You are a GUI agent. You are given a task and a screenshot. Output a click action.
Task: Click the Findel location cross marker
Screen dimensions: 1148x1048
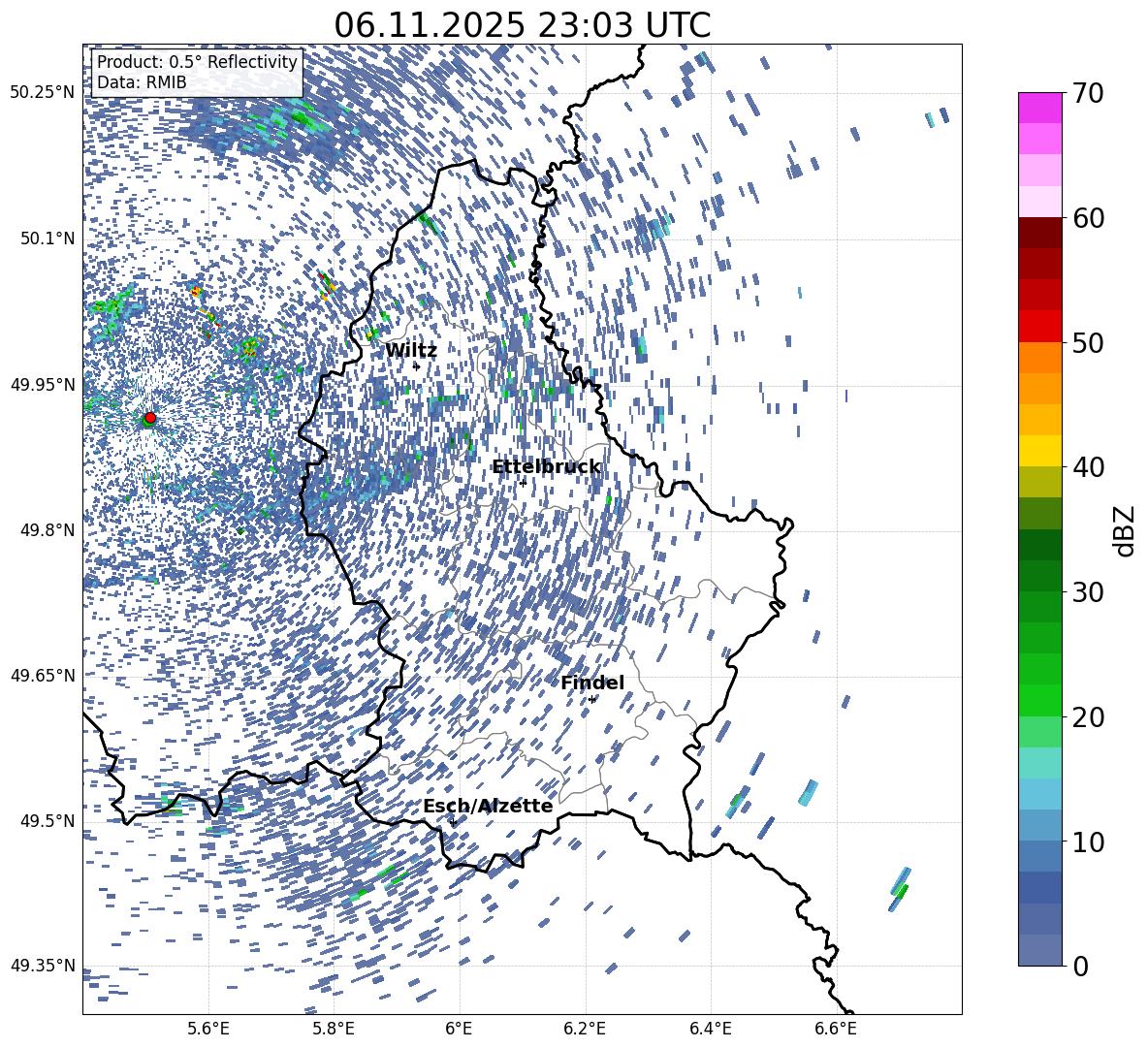(591, 700)
